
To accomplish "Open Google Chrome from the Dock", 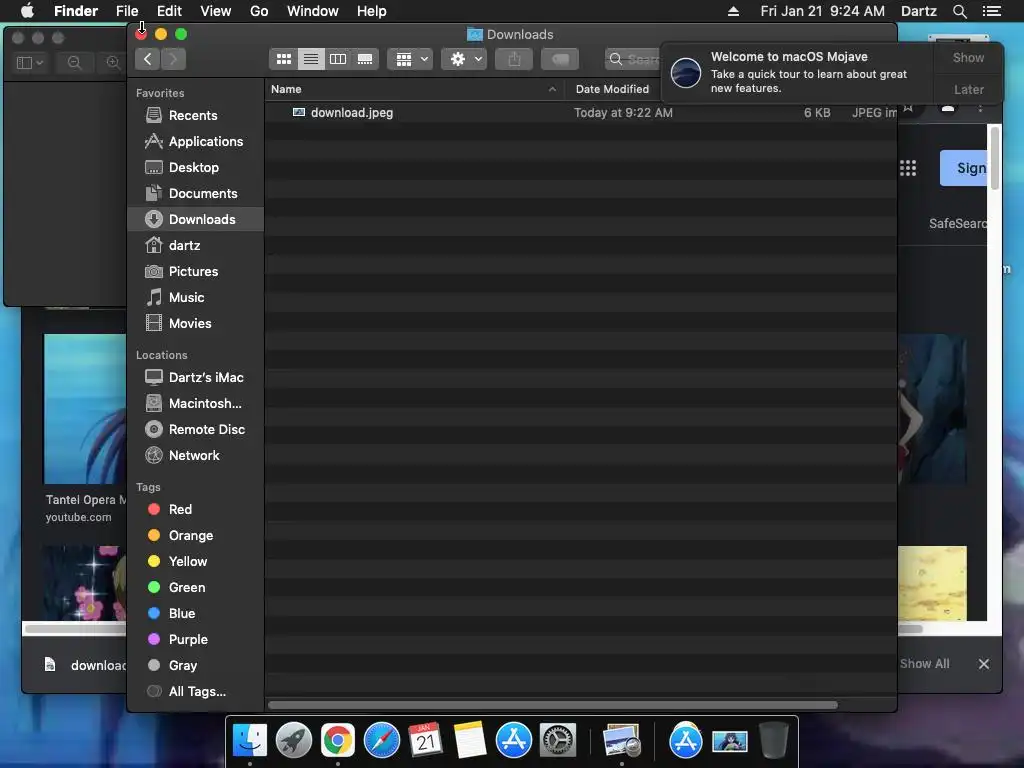I will [x=338, y=741].
